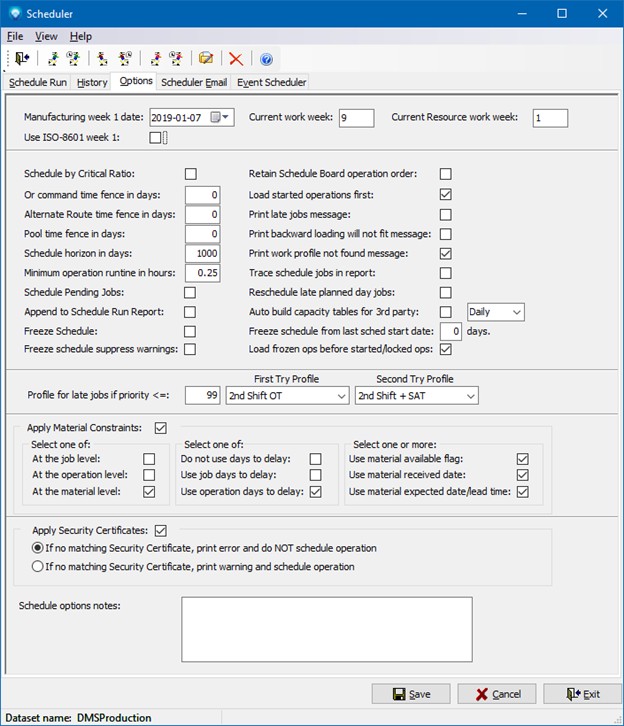
Task: Enable the Schedule by Critical Ratio checkbox
Action: point(190,174)
